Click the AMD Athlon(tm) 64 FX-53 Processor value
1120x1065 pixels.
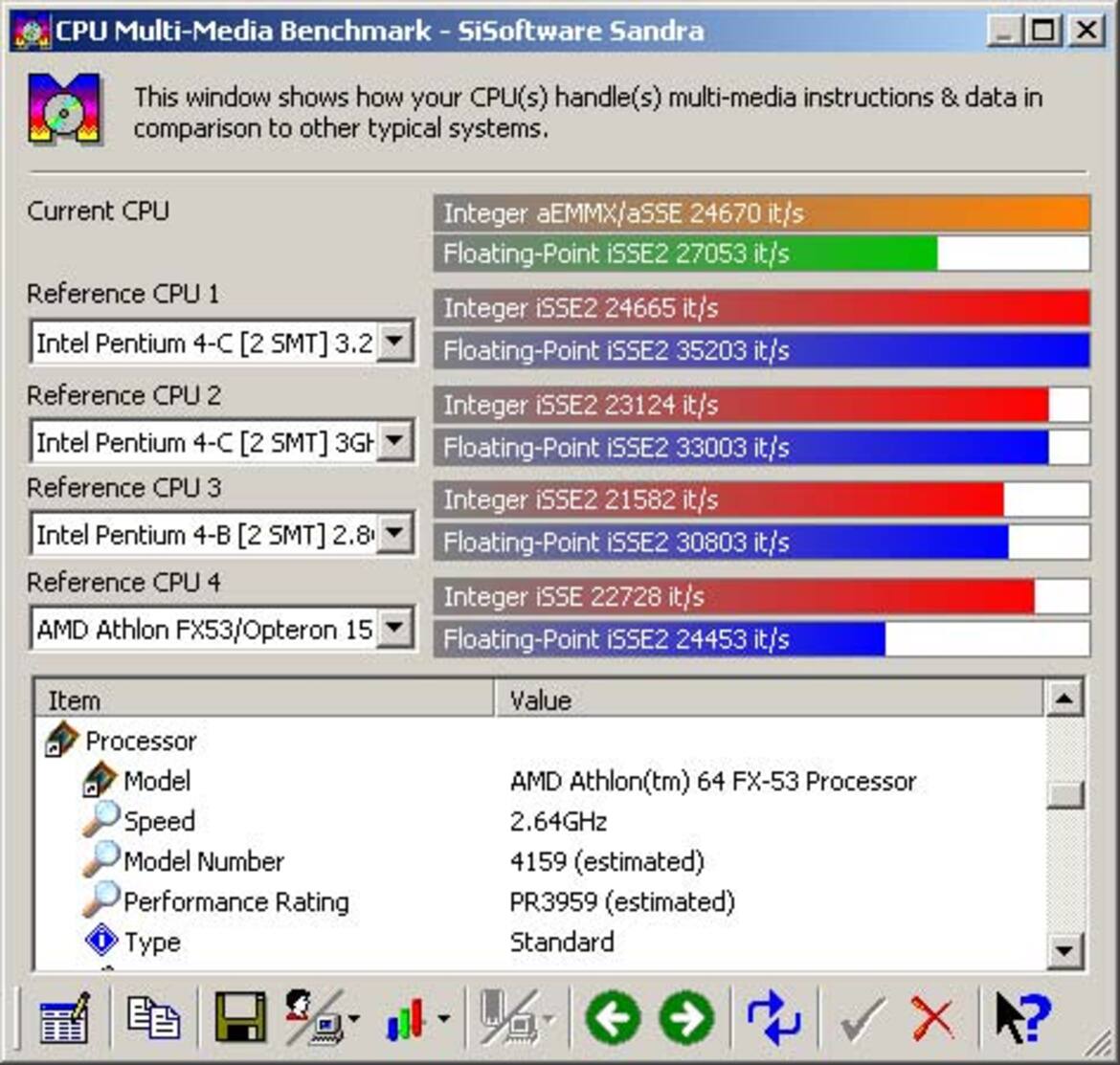point(713,781)
